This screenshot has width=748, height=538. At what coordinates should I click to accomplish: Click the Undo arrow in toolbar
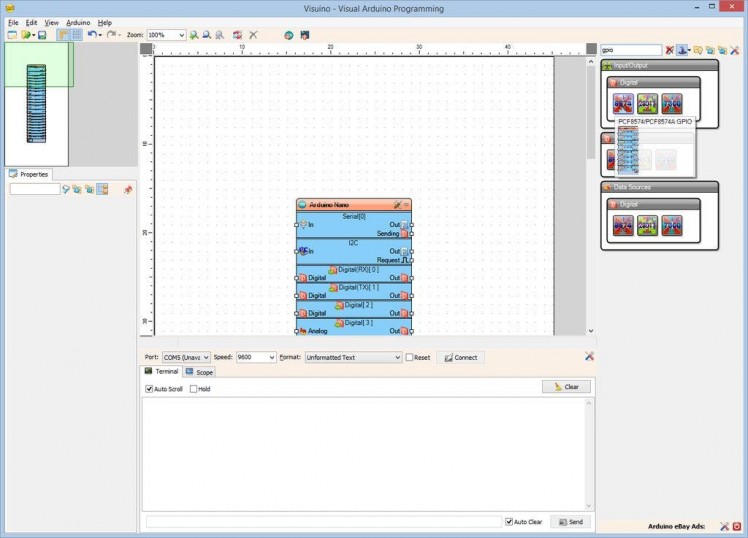pyautogui.click(x=91, y=35)
